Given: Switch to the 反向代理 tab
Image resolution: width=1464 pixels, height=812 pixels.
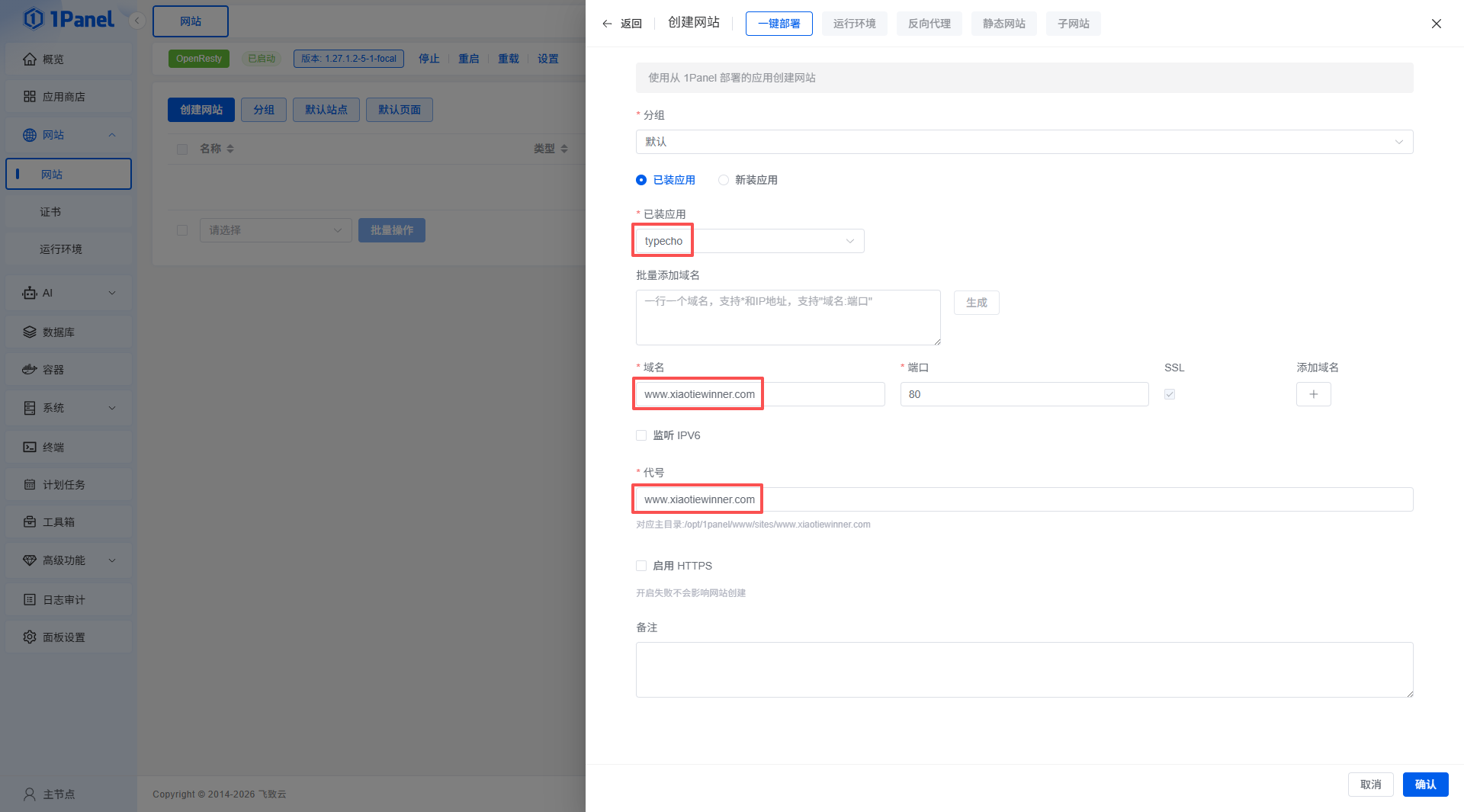Looking at the screenshot, I should click(929, 24).
